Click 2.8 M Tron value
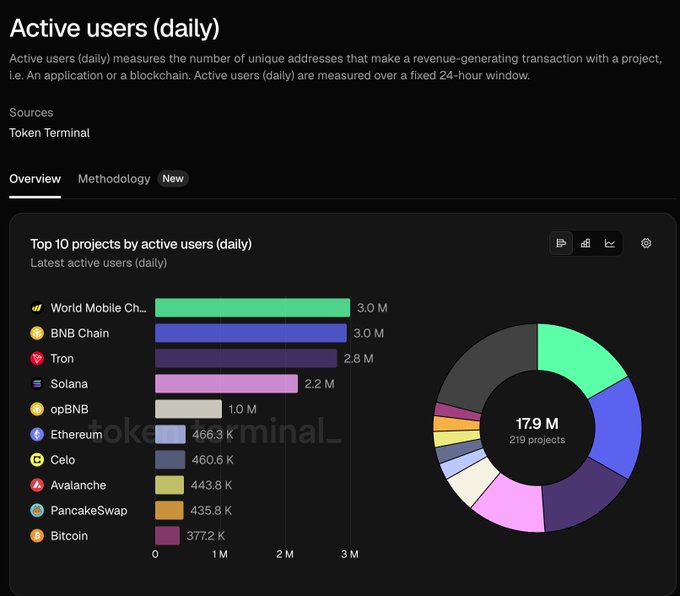This screenshot has height=596, width=680. [359, 359]
